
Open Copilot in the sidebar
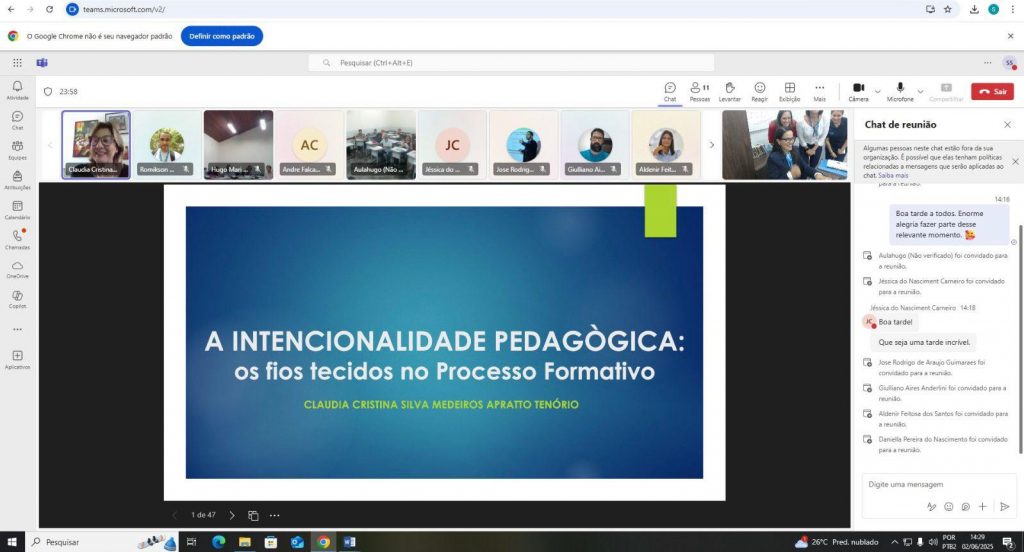coord(18,299)
